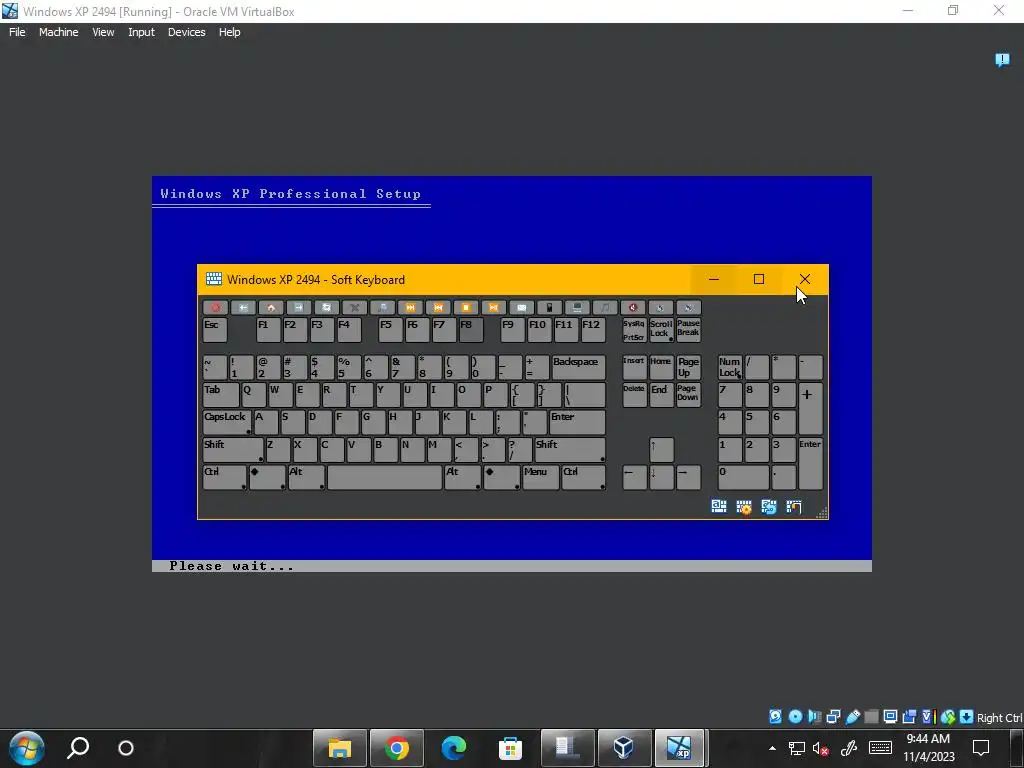Toggle the Ctrl key next to Menu key
The image size is (1024, 768).
[x=583, y=477]
